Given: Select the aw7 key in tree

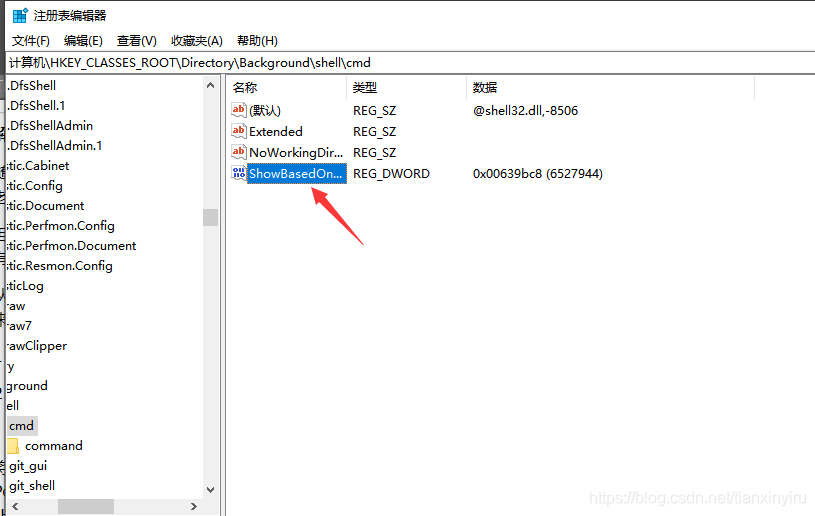Looking at the screenshot, I should (20, 326).
